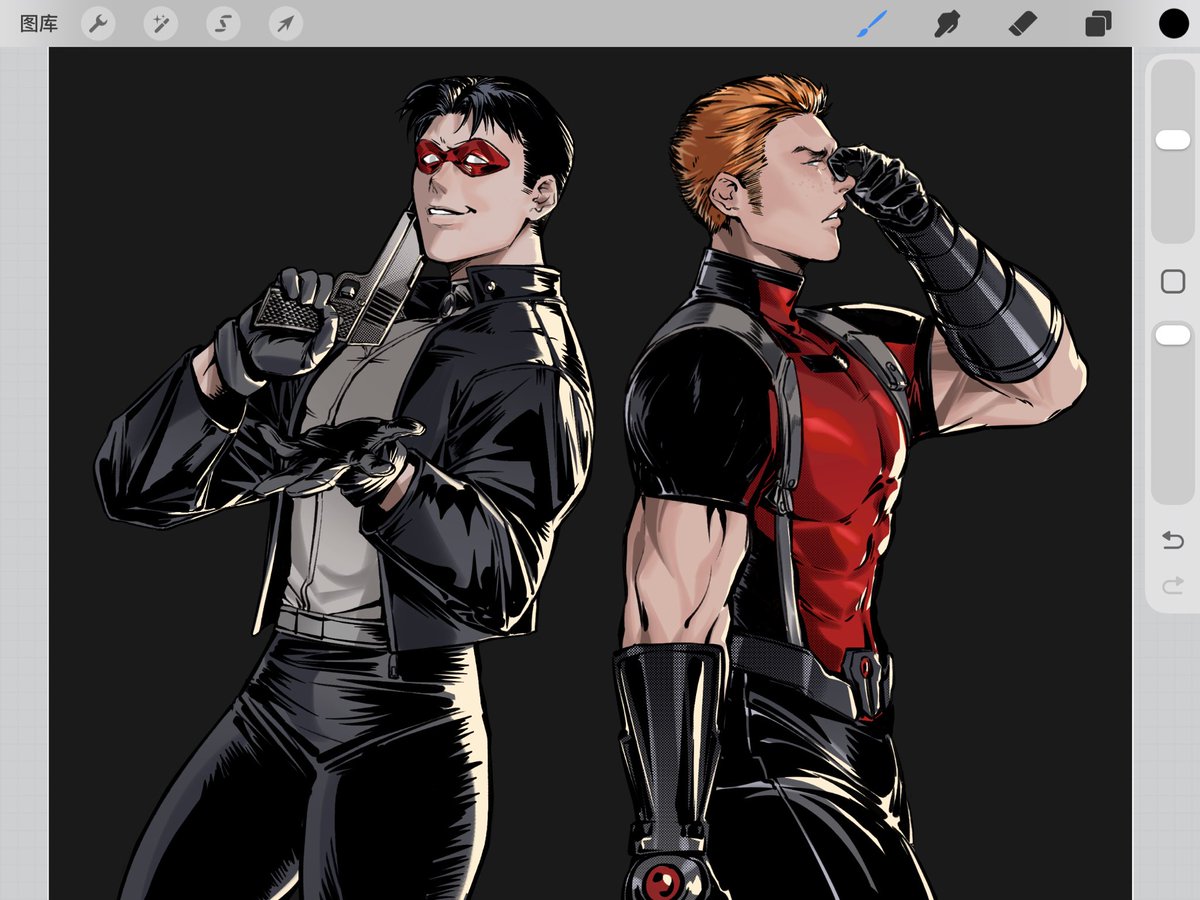Select the Eraser tool
Viewport: 1200px width, 900px height.
[1022, 23]
